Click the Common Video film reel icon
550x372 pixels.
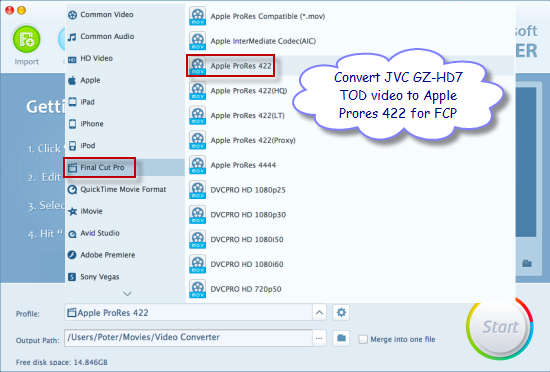click(x=72, y=15)
